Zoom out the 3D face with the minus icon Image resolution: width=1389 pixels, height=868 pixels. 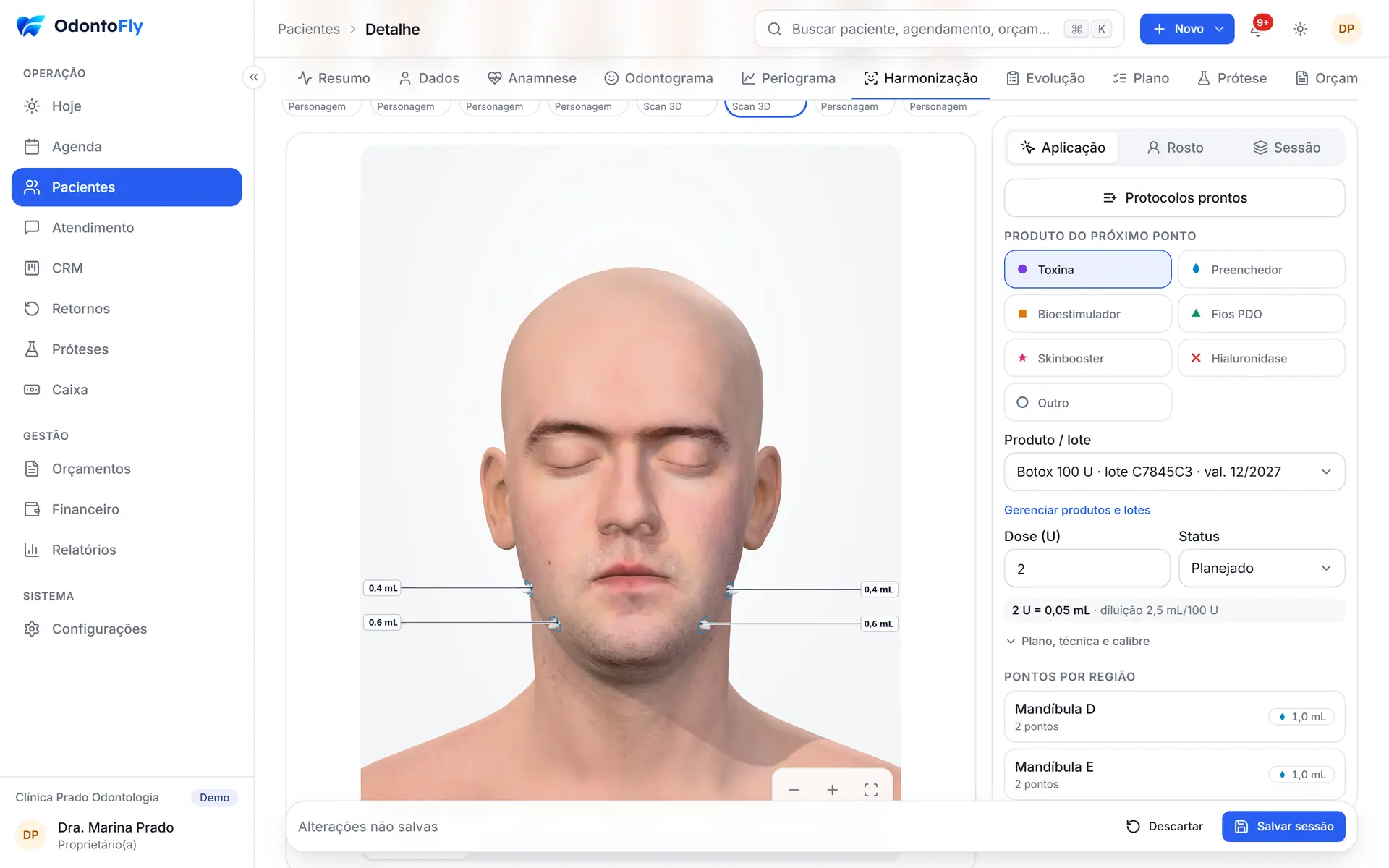pos(794,790)
